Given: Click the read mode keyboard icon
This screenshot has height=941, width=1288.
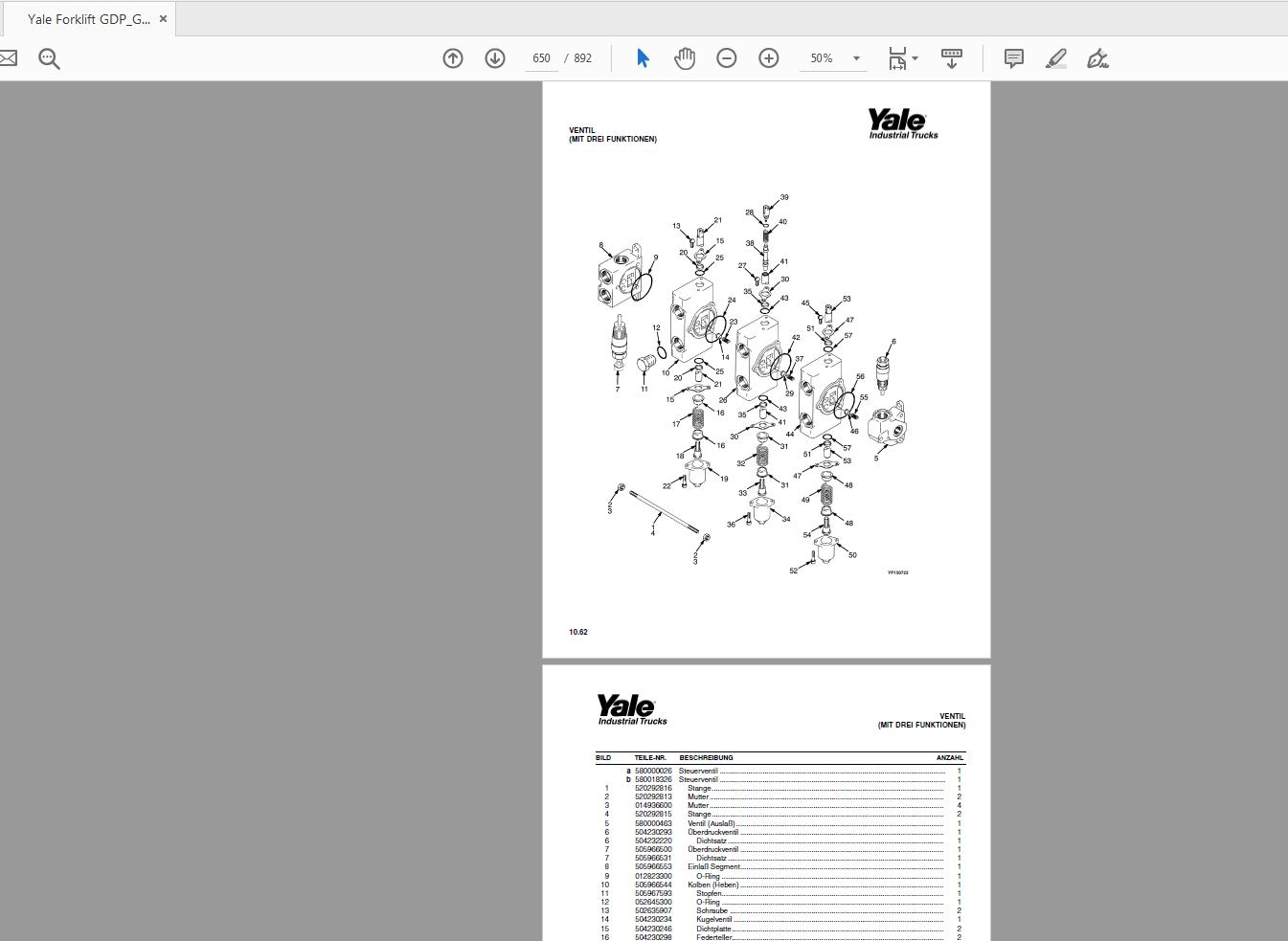Looking at the screenshot, I should click(x=952, y=58).
